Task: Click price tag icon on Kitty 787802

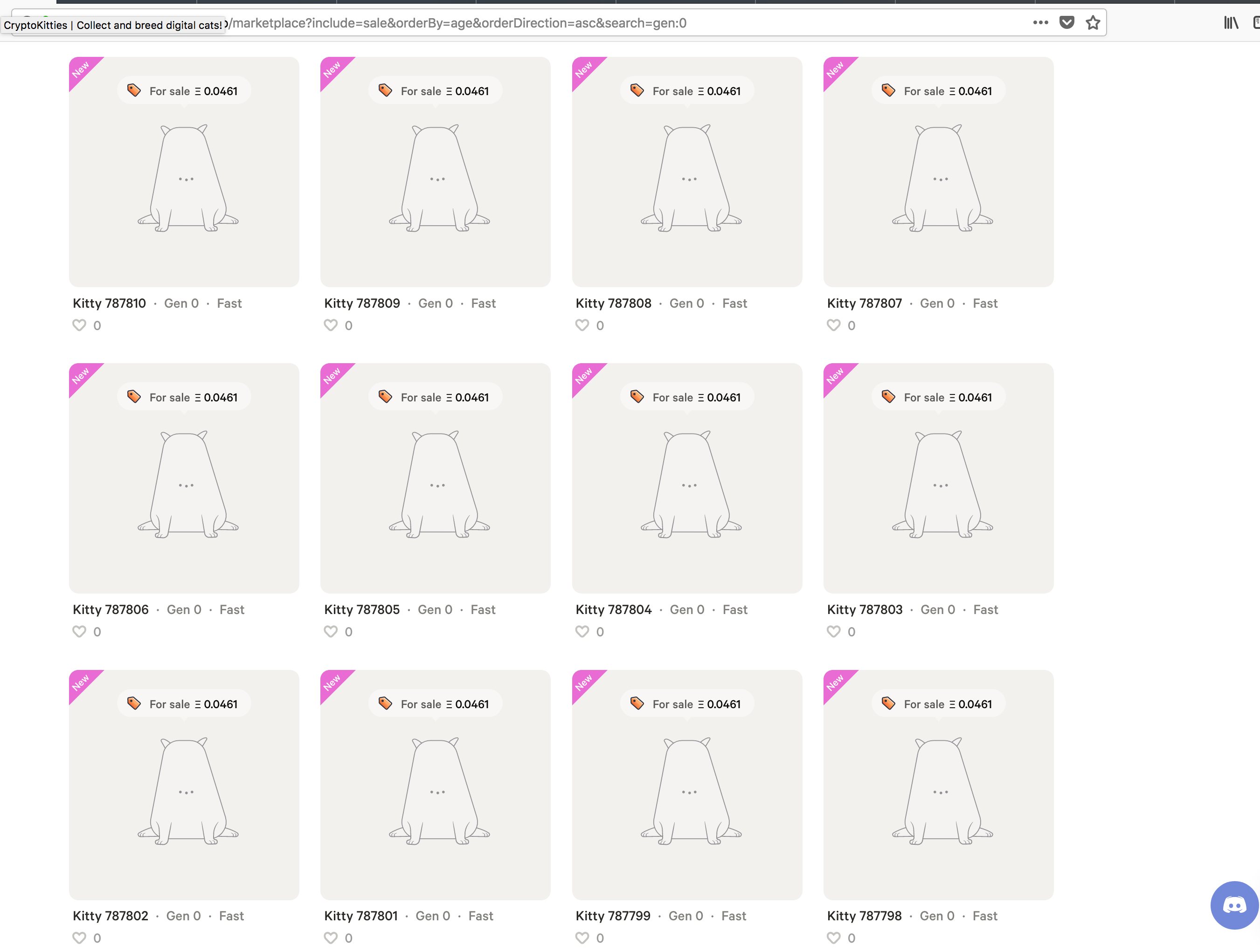Action: coord(134,704)
